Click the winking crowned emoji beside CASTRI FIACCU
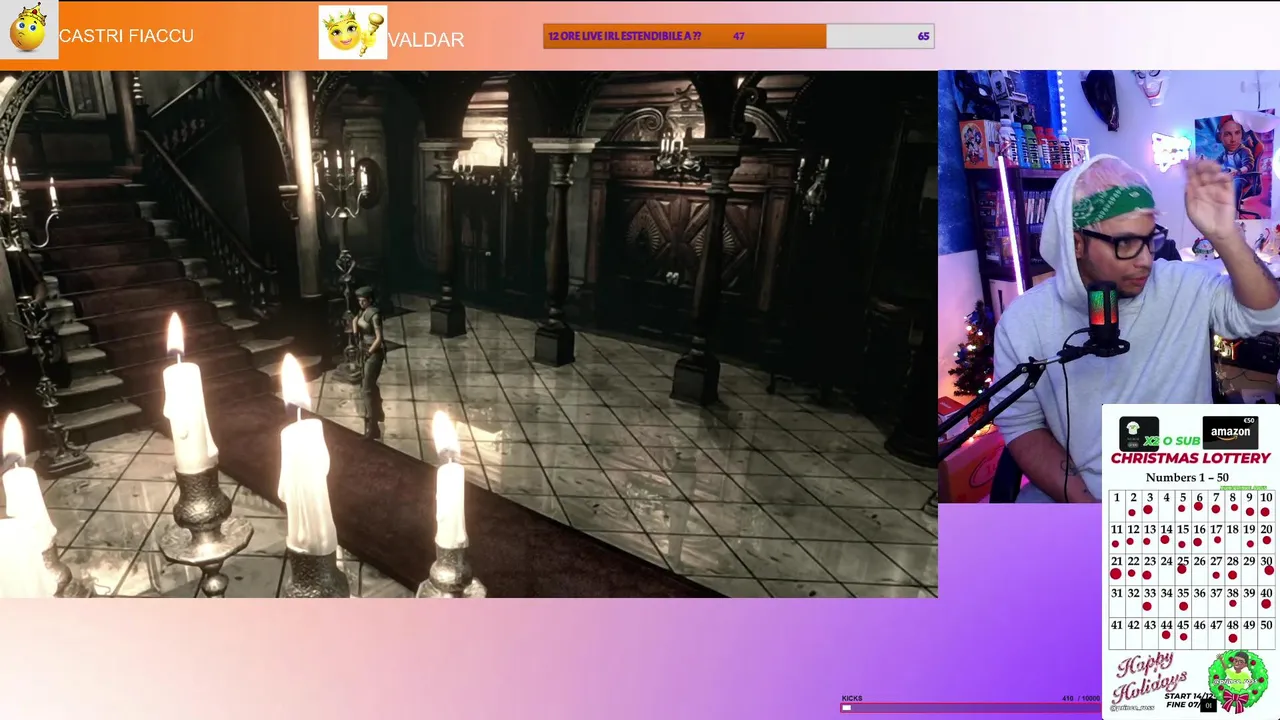 (x=28, y=29)
